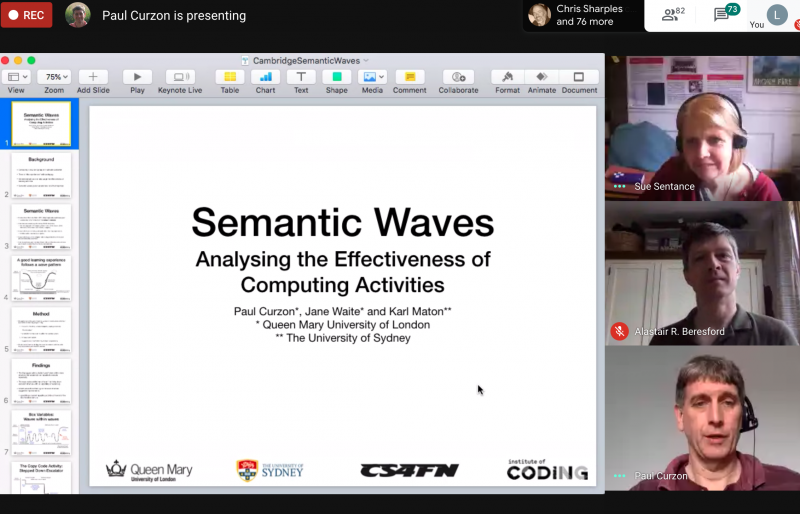Add a Text box
800x514 pixels.
301,77
